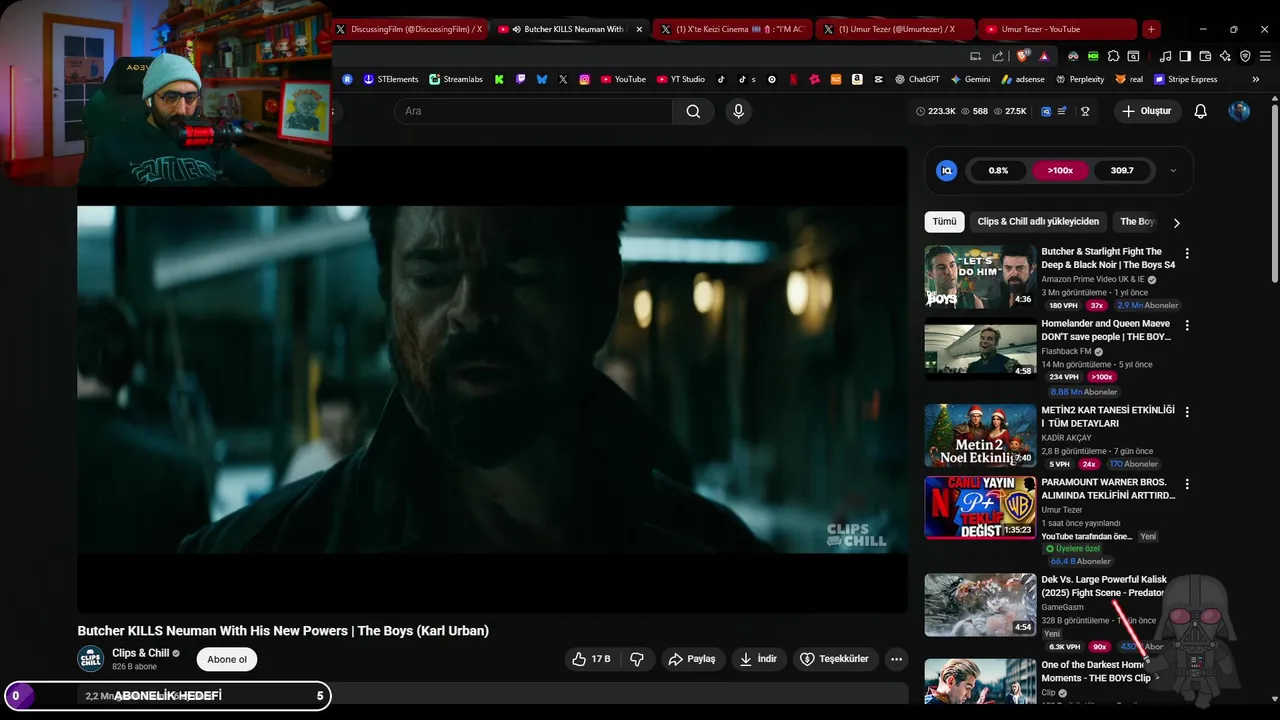Expand the bookmarks overflow chevron

point(1256,79)
